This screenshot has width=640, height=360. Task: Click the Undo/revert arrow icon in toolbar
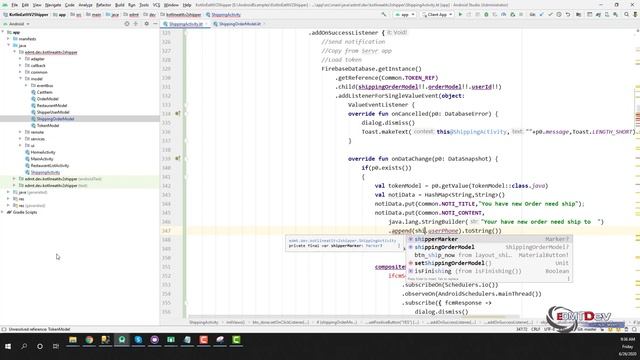tap(568, 14)
